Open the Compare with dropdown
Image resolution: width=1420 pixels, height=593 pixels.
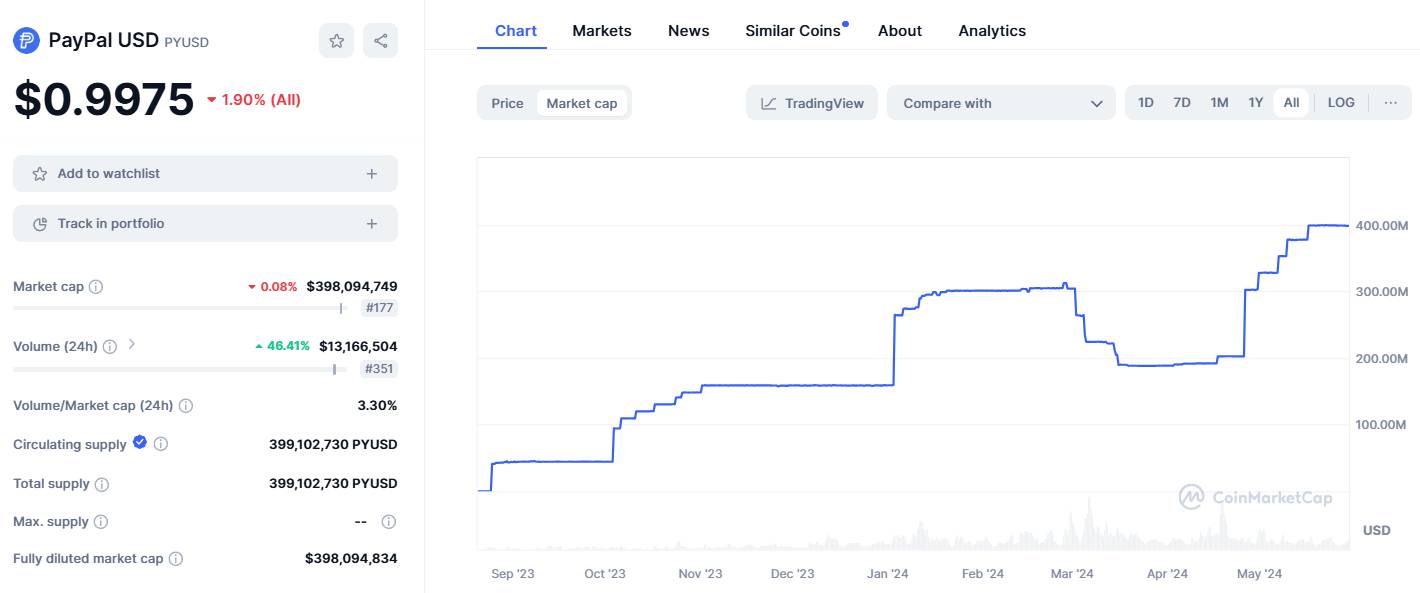pos(1001,103)
